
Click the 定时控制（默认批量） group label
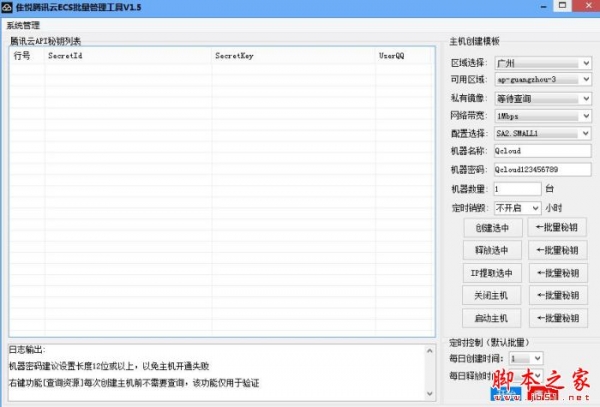click(489, 342)
